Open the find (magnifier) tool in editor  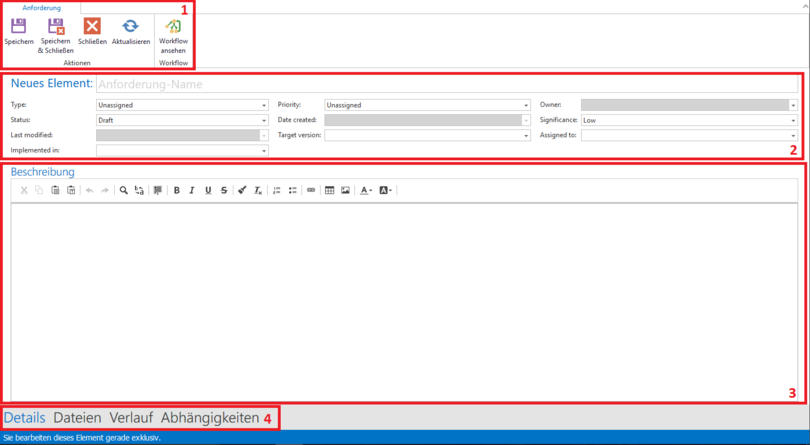[124, 190]
